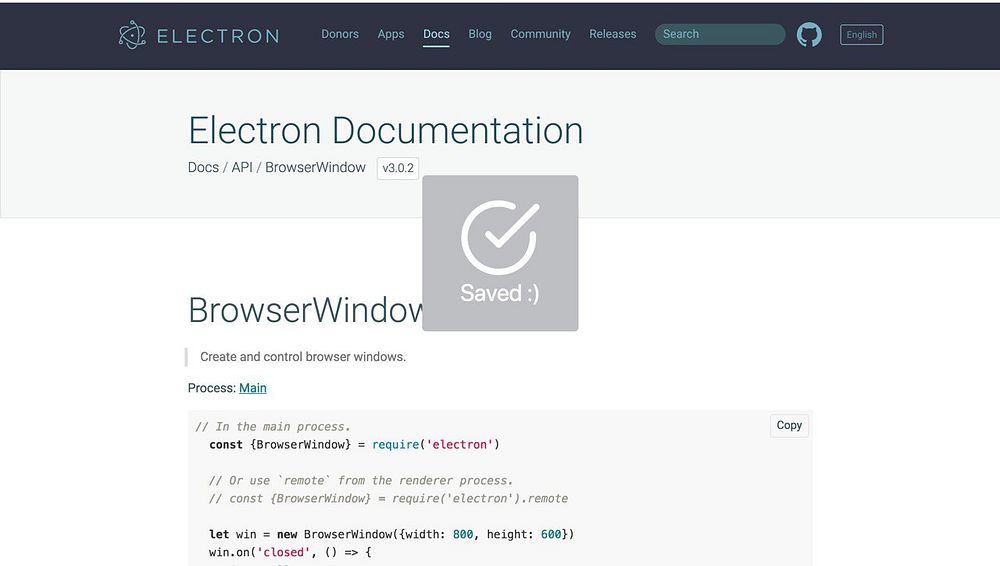
Task: Click the win.on('closed') code line
Action: coord(290,552)
